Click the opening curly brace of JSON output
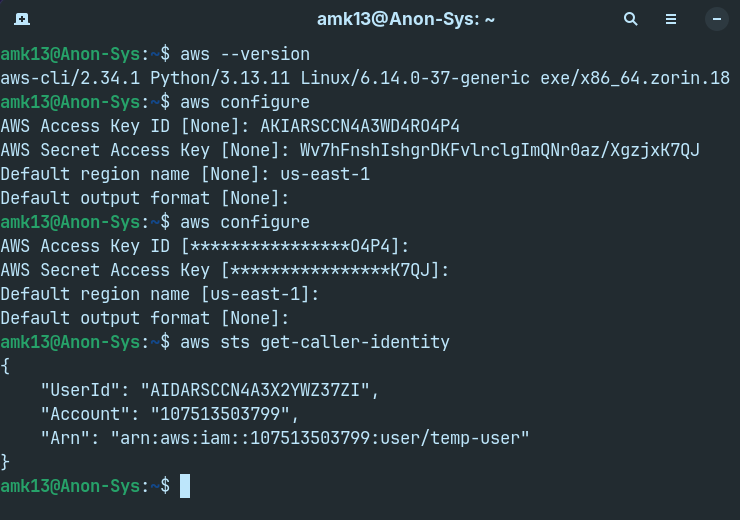Image resolution: width=740 pixels, height=520 pixels. (6, 366)
